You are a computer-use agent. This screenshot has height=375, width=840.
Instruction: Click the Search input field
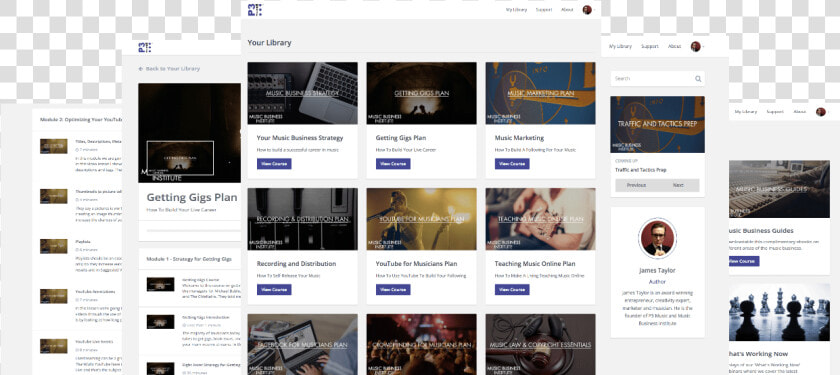tap(657, 79)
